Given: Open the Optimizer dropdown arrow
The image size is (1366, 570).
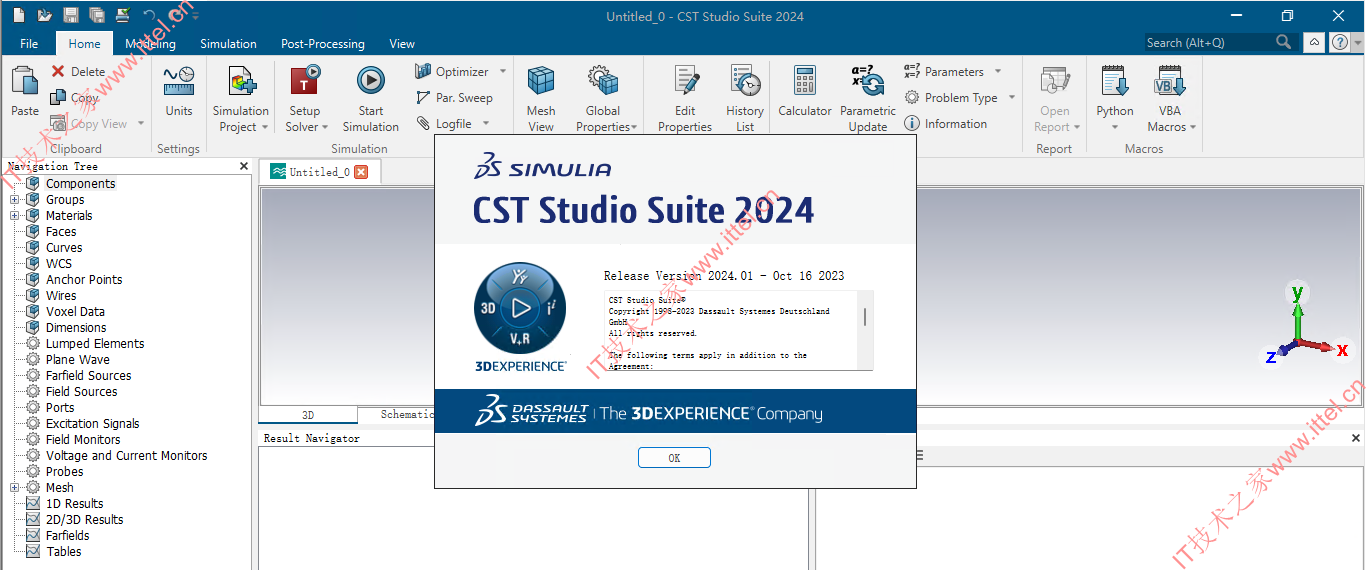Looking at the screenshot, I should pyautogui.click(x=503, y=72).
